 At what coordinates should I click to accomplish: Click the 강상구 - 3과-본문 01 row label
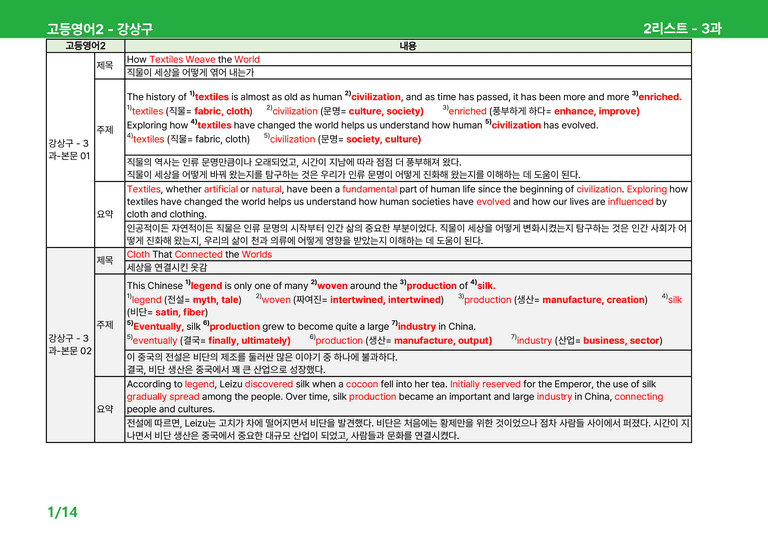pyautogui.click(x=70, y=150)
